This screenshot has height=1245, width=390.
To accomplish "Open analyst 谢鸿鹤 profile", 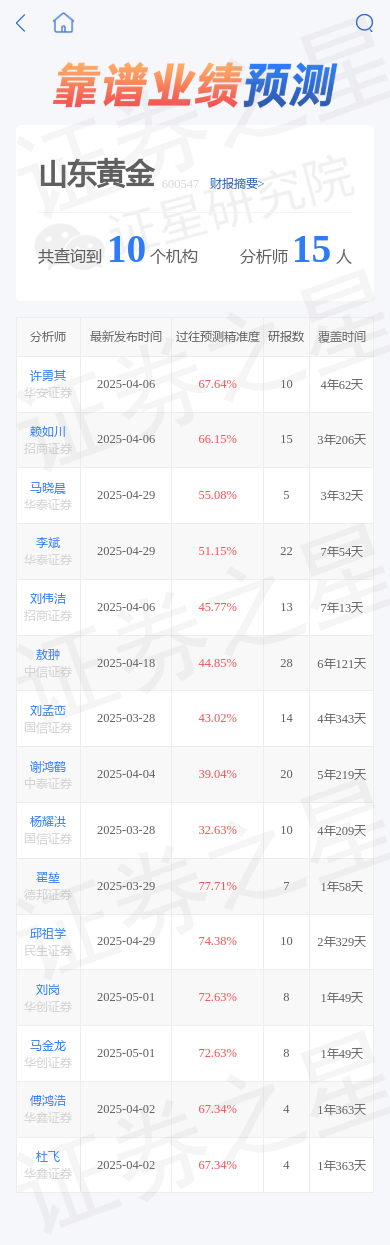I will (x=48, y=767).
